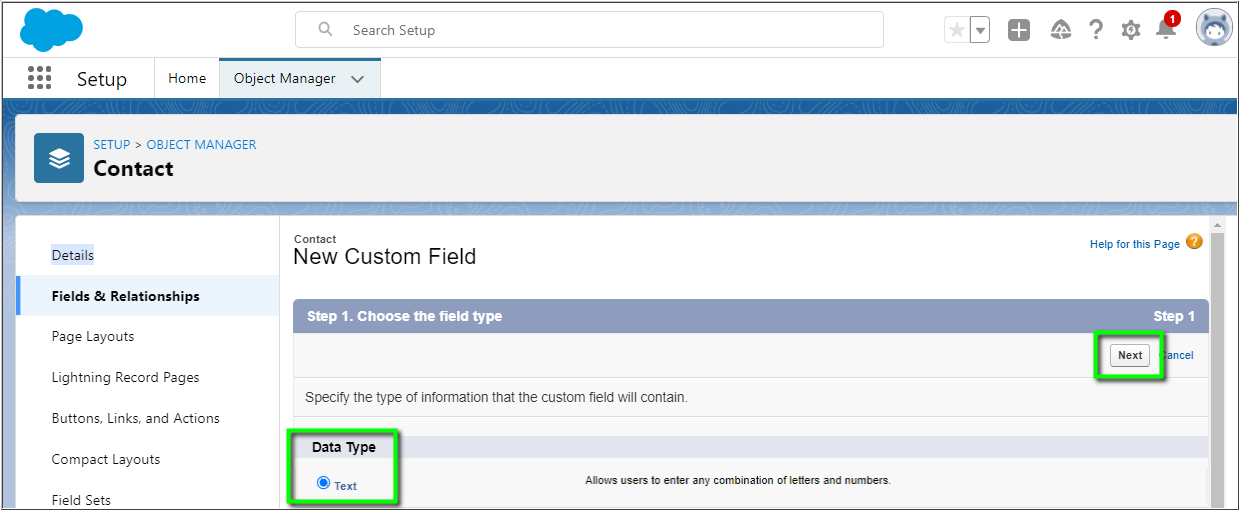This screenshot has height=510, width=1239.
Task: Open Compact Layouts in the sidebar
Action: pyautogui.click(x=106, y=460)
